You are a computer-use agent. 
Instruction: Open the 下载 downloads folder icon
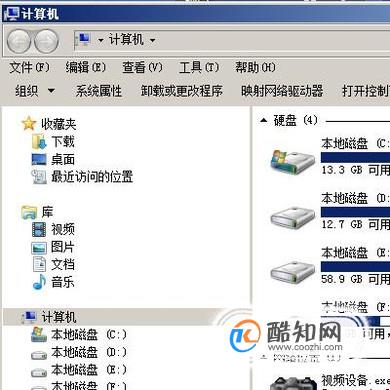coord(39,141)
